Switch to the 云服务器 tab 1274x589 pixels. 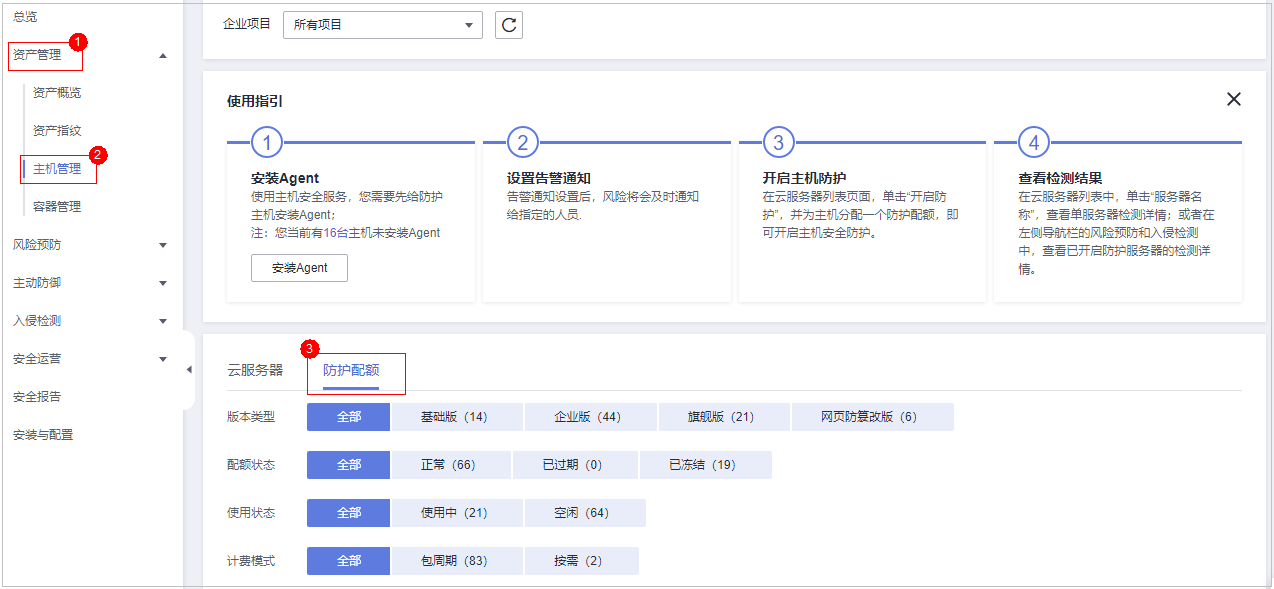coord(255,370)
